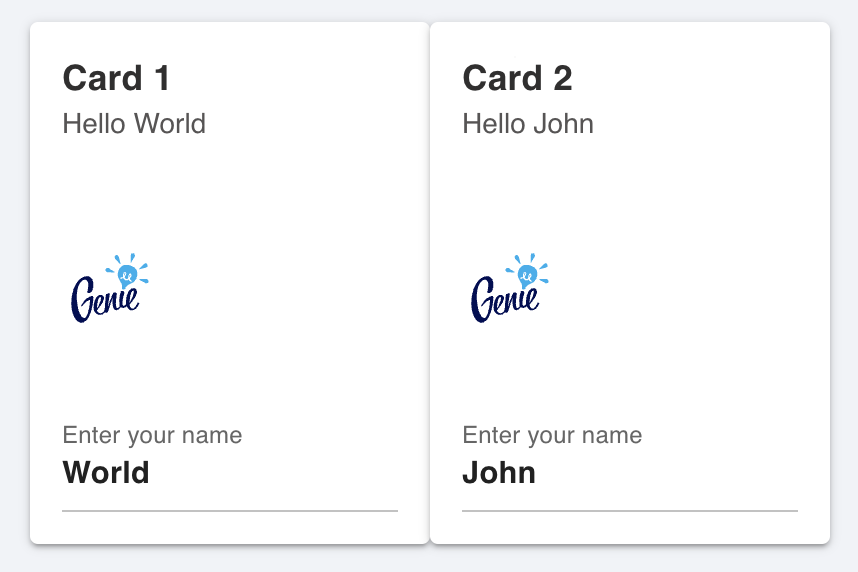Click the Genie script text in Card 1
858x572 pixels.
pos(105,299)
